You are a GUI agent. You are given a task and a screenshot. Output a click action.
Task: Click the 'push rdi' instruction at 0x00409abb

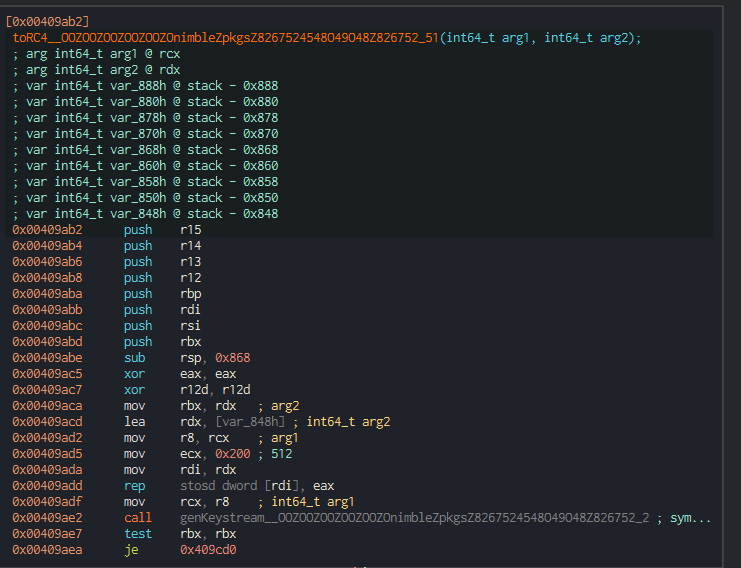coord(162,310)
